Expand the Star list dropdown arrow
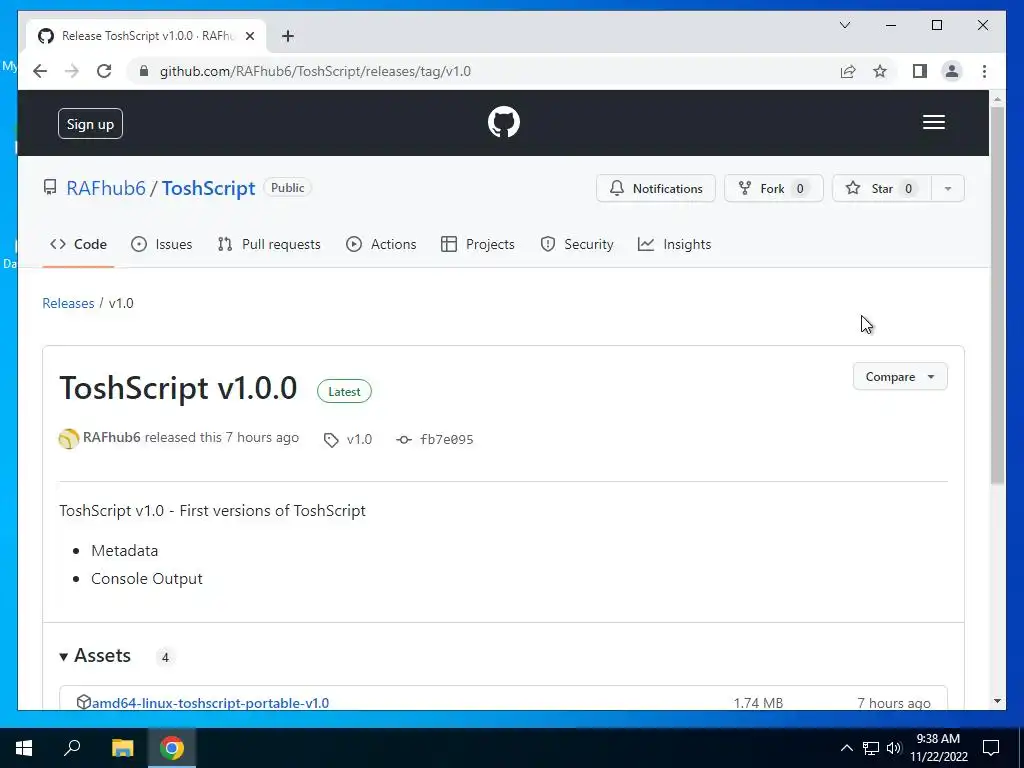This screenshot has width=1024, height=768. 948,188
